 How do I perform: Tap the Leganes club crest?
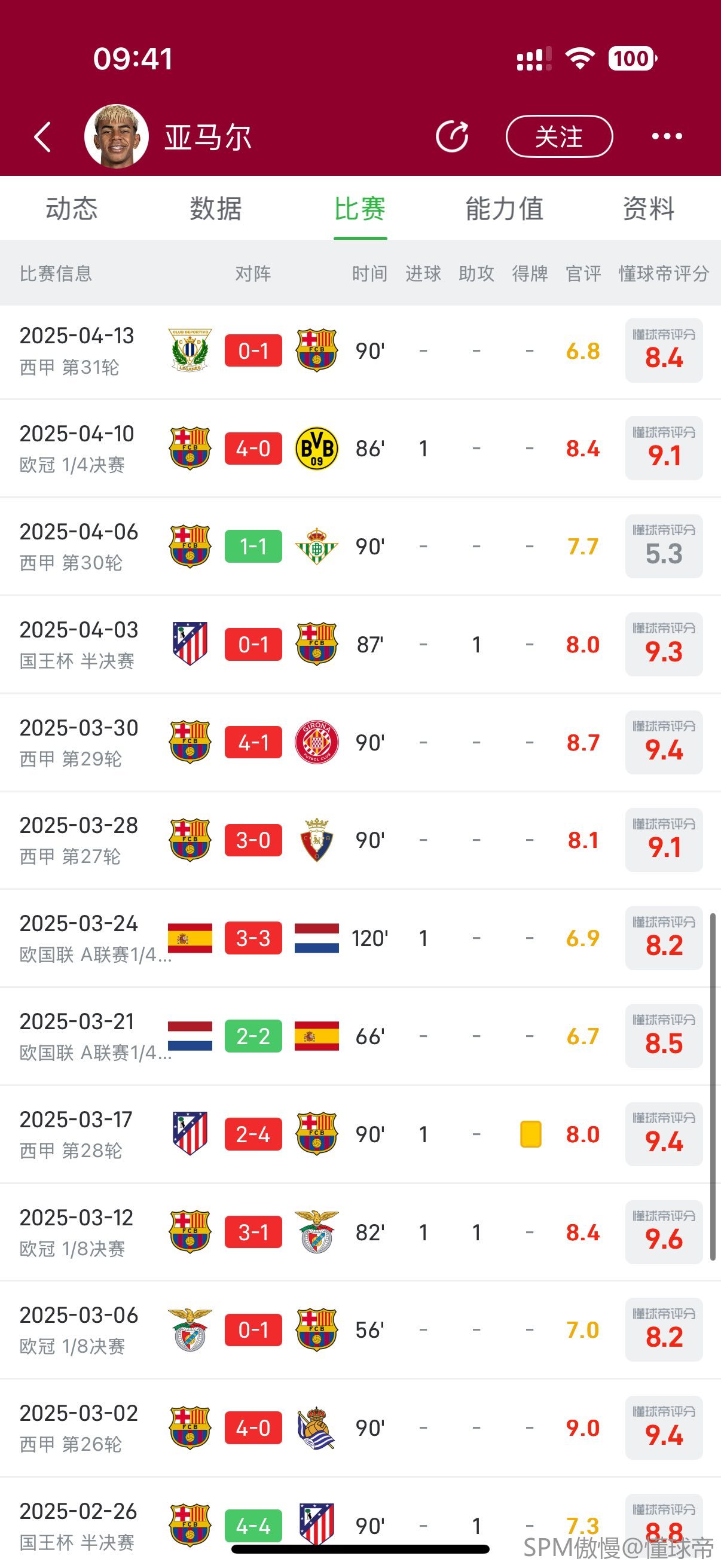(x=190, y=350)
